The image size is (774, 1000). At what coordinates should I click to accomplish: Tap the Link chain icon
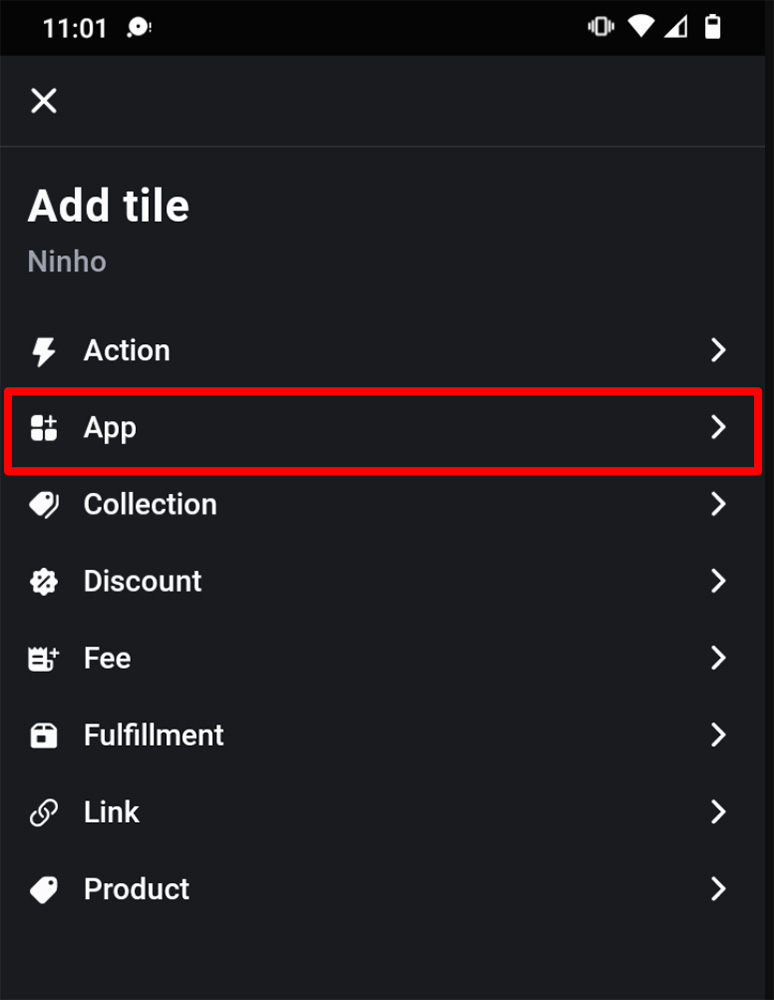43,812
